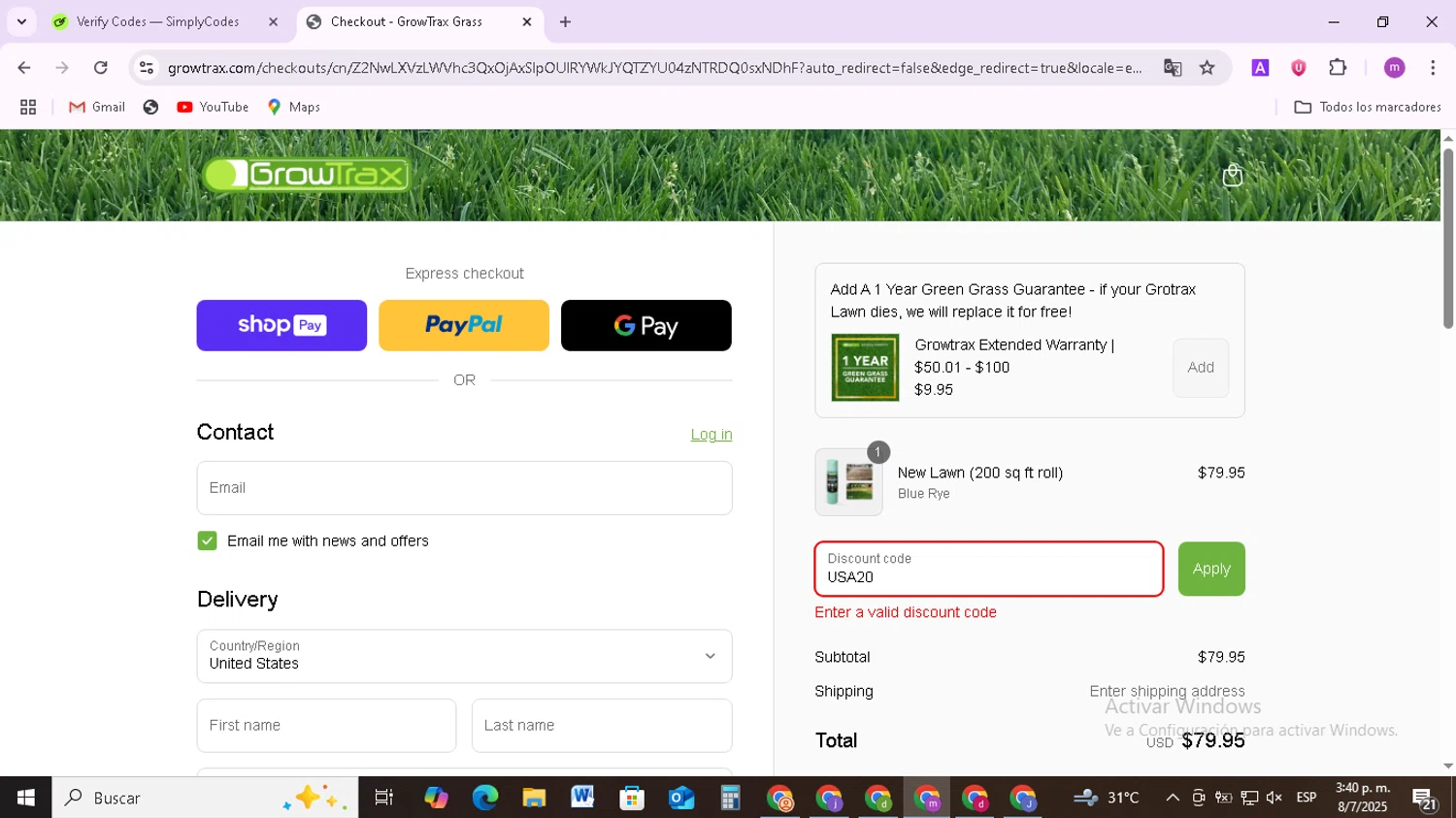Bookmark this page with the star icon
Screen dimensions: 1456x818
click(1208, 68)
